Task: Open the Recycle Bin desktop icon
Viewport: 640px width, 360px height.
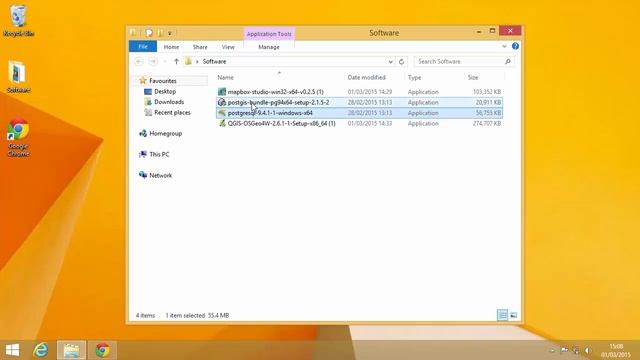Action: pyautogui.click(x=18, y=20)
